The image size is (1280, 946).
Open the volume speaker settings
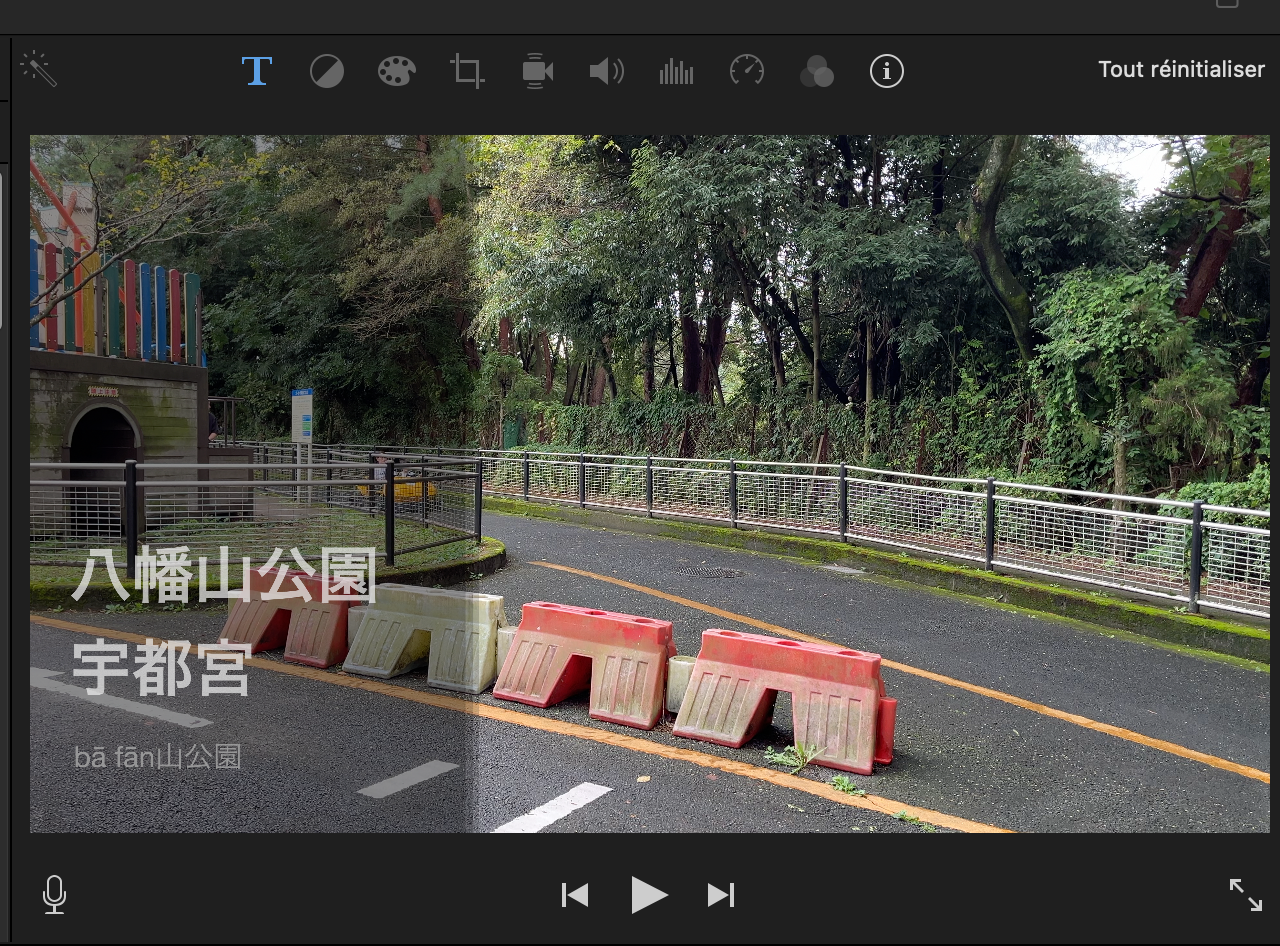tap(607, 71)
